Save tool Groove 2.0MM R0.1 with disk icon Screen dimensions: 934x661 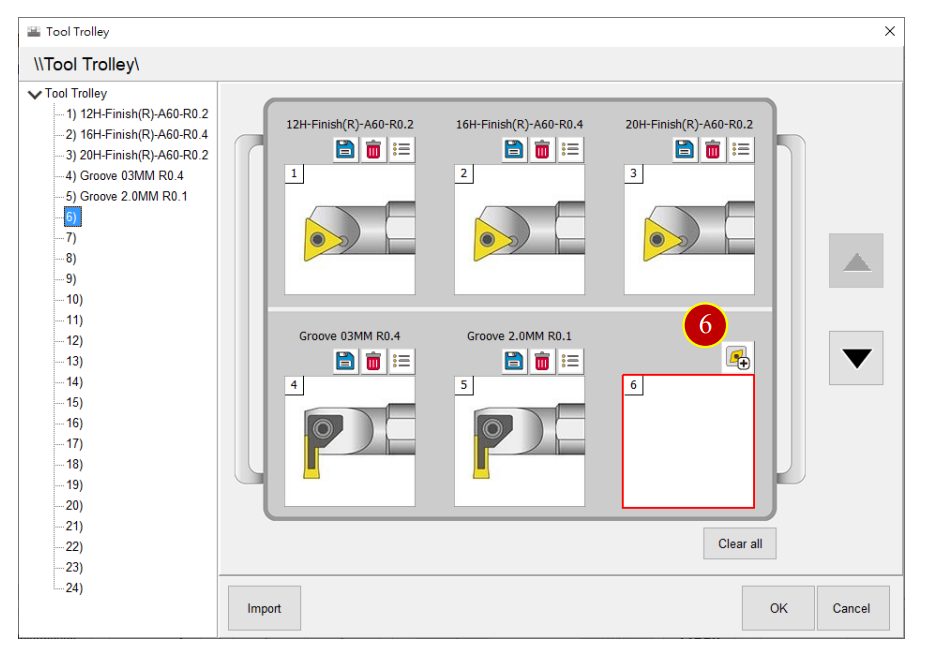(514, 361)
